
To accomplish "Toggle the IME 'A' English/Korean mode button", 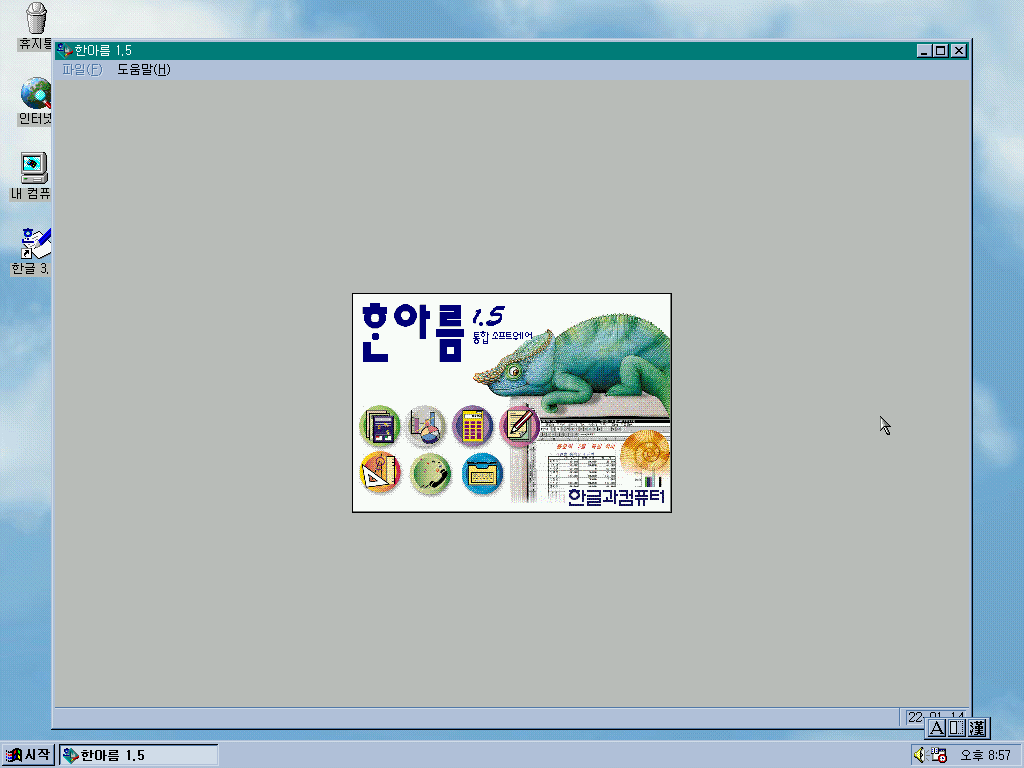I will pos(936,728).
